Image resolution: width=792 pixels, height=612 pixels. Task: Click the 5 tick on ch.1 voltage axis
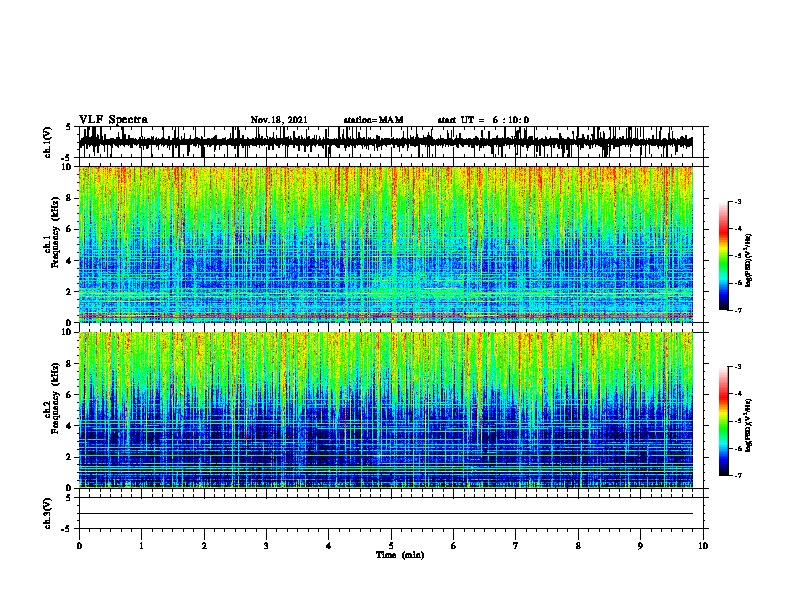pyautogui.click(x=70, y=127)
